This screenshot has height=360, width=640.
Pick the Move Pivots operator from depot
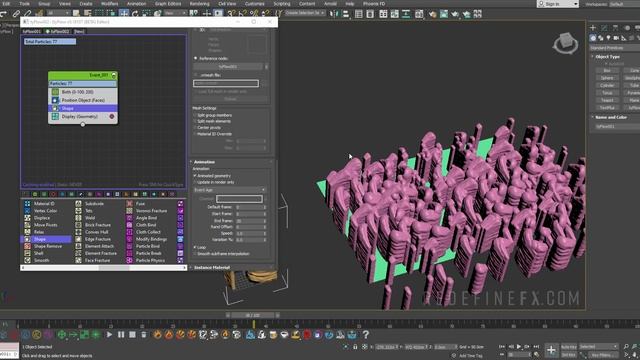[45, 225]
